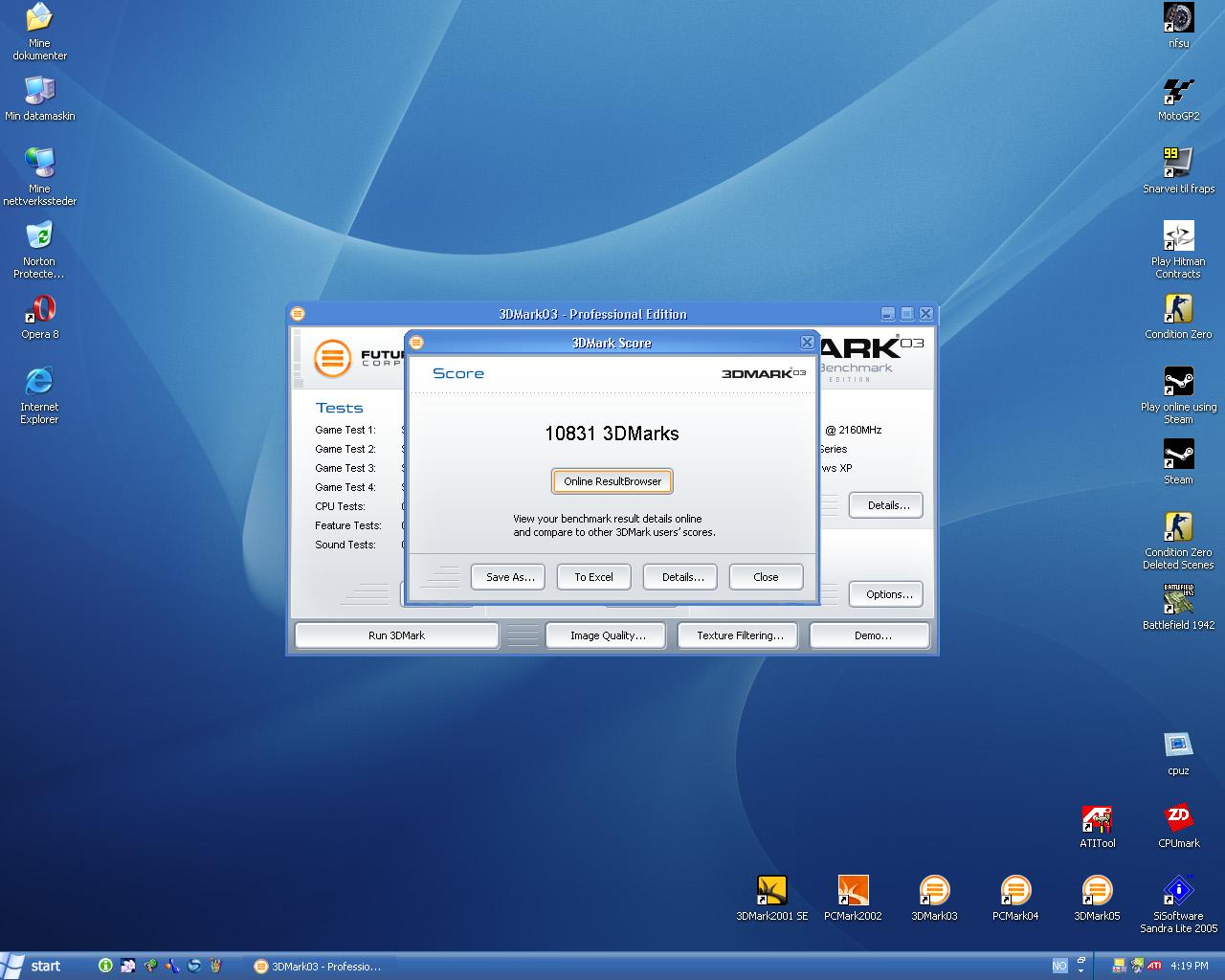Click the Sound Tests label
This screenshot has width=1225, height=980.
click(x=345, y=545)
